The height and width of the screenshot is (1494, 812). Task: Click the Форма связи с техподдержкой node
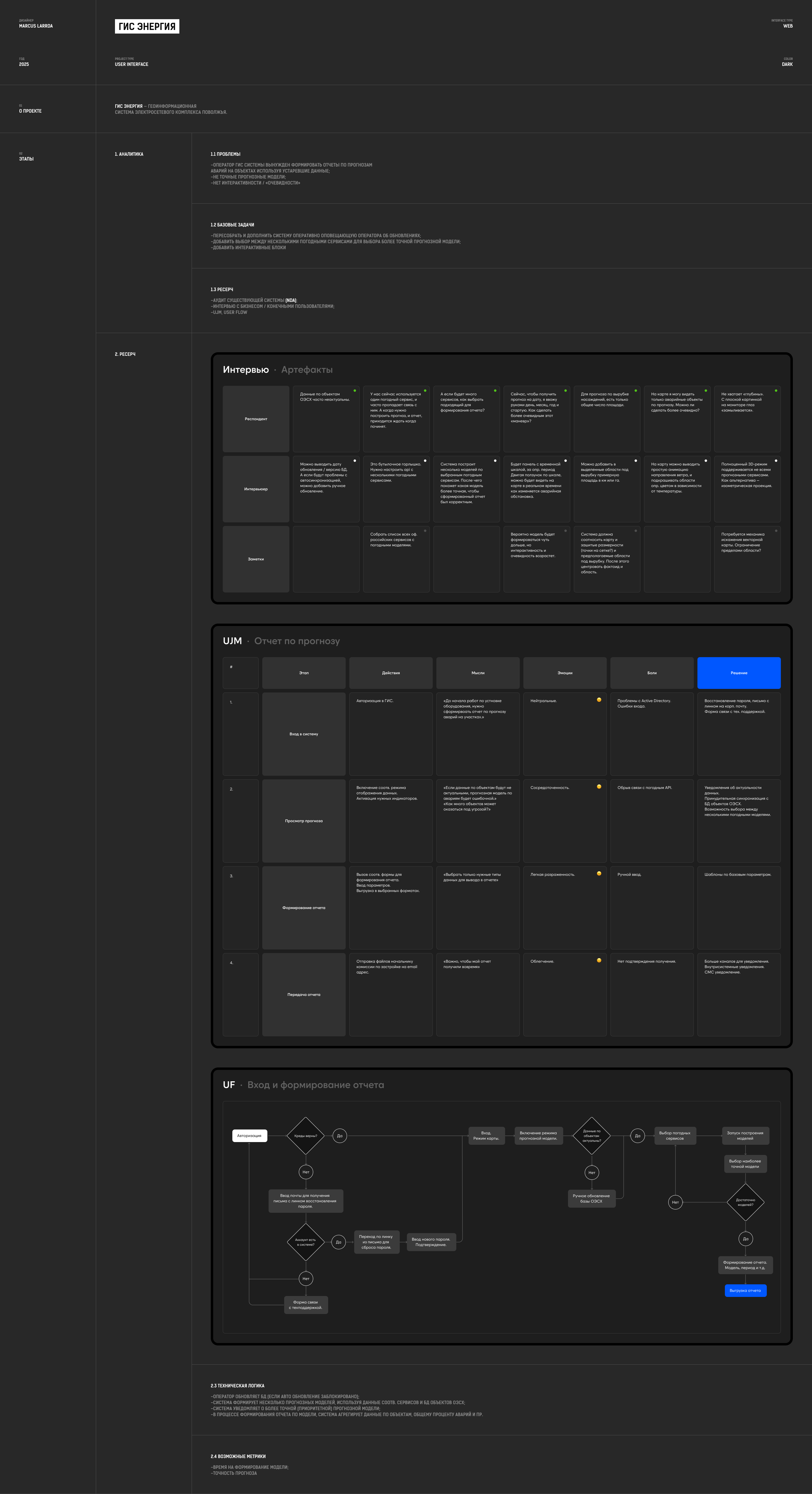click(305, 1304)
